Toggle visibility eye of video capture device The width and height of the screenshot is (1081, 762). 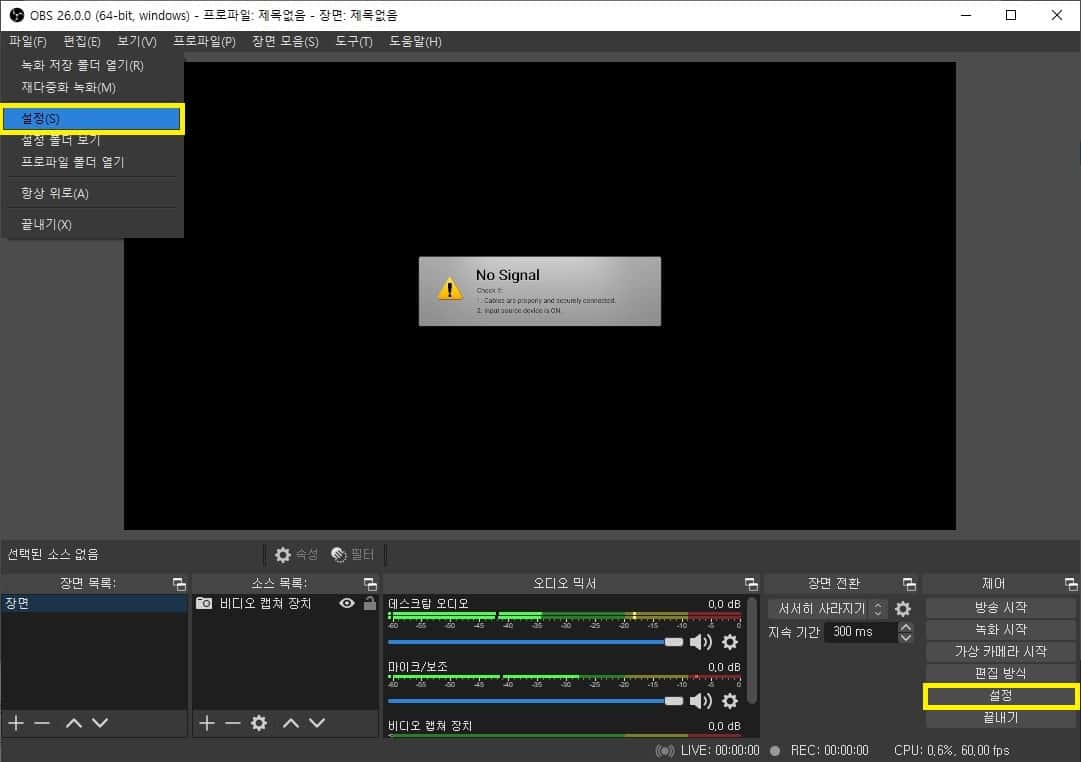coord(347,603)
